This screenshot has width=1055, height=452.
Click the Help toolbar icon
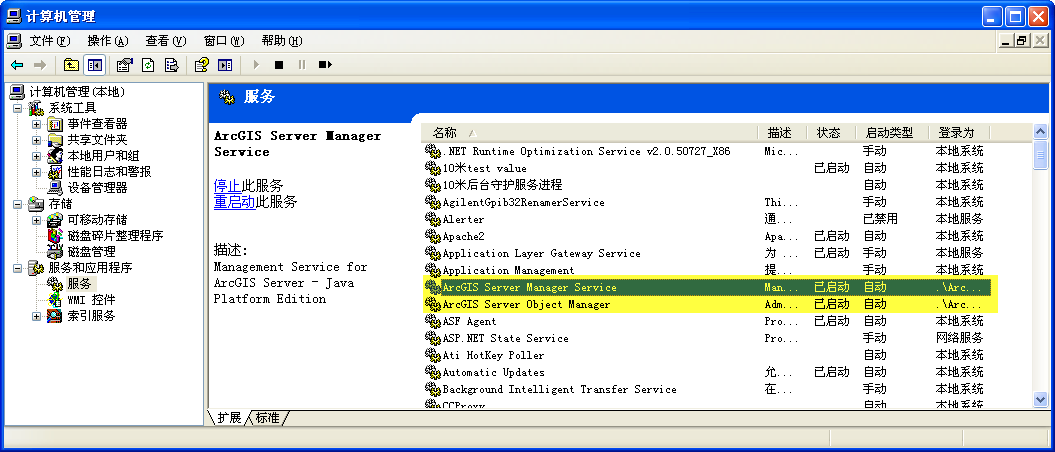[x=201, y=65]
